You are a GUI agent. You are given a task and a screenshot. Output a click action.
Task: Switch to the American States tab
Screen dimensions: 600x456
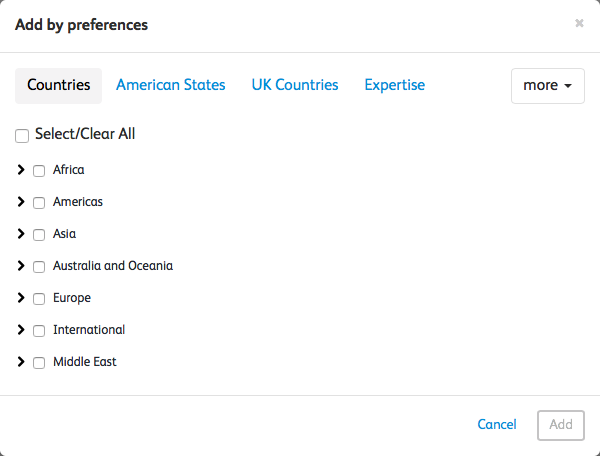click(171, 86)
